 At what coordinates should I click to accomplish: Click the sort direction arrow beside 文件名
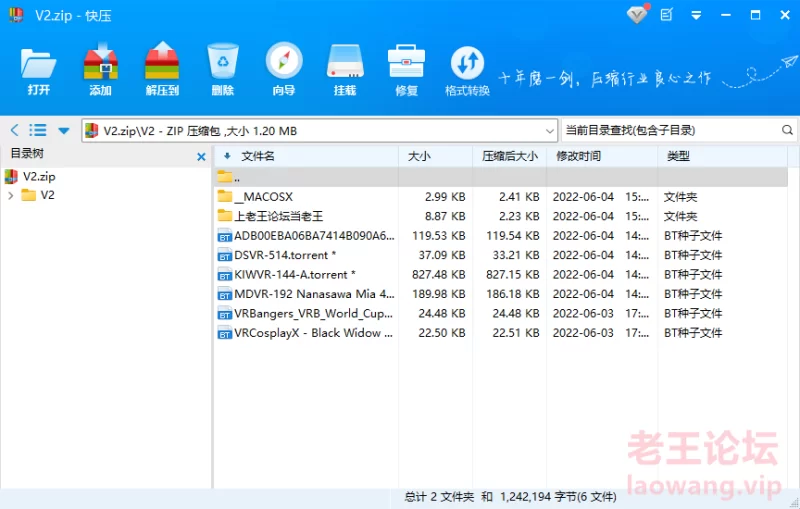pos(227,156)
